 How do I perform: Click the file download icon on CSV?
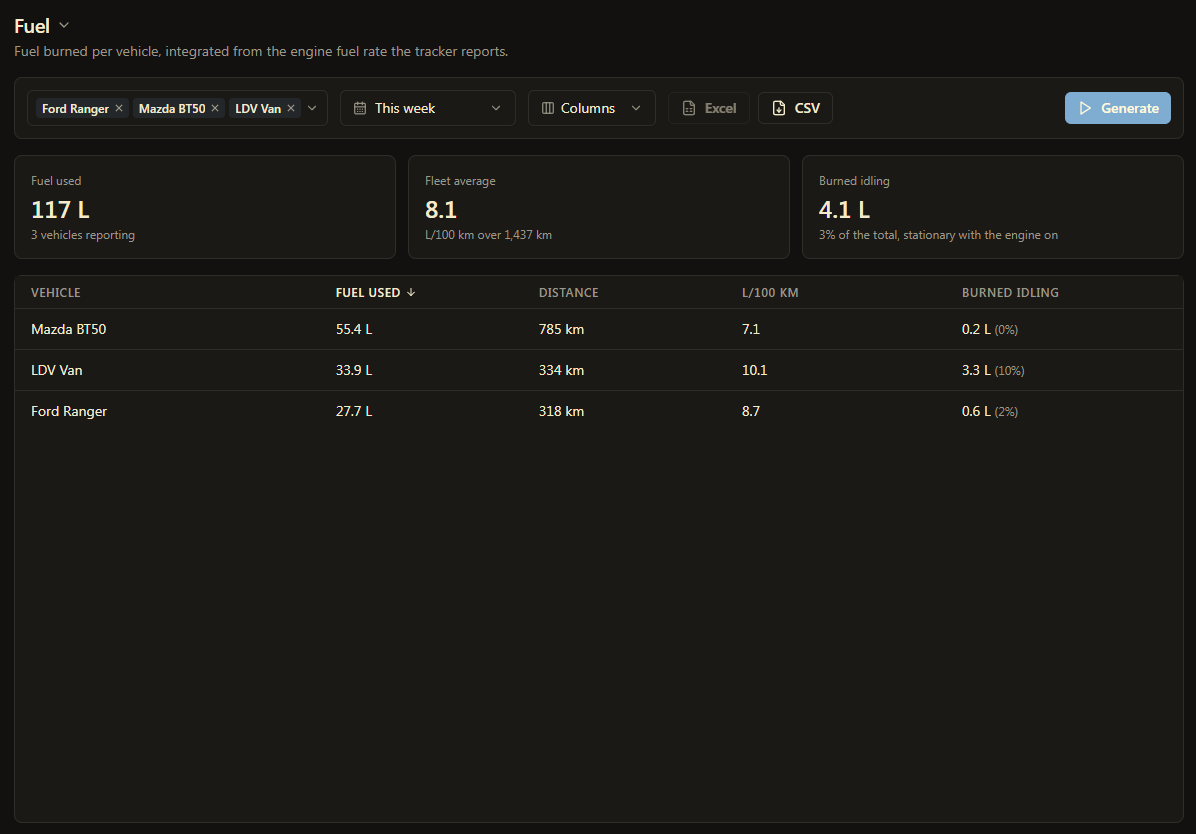click(779, 108)
